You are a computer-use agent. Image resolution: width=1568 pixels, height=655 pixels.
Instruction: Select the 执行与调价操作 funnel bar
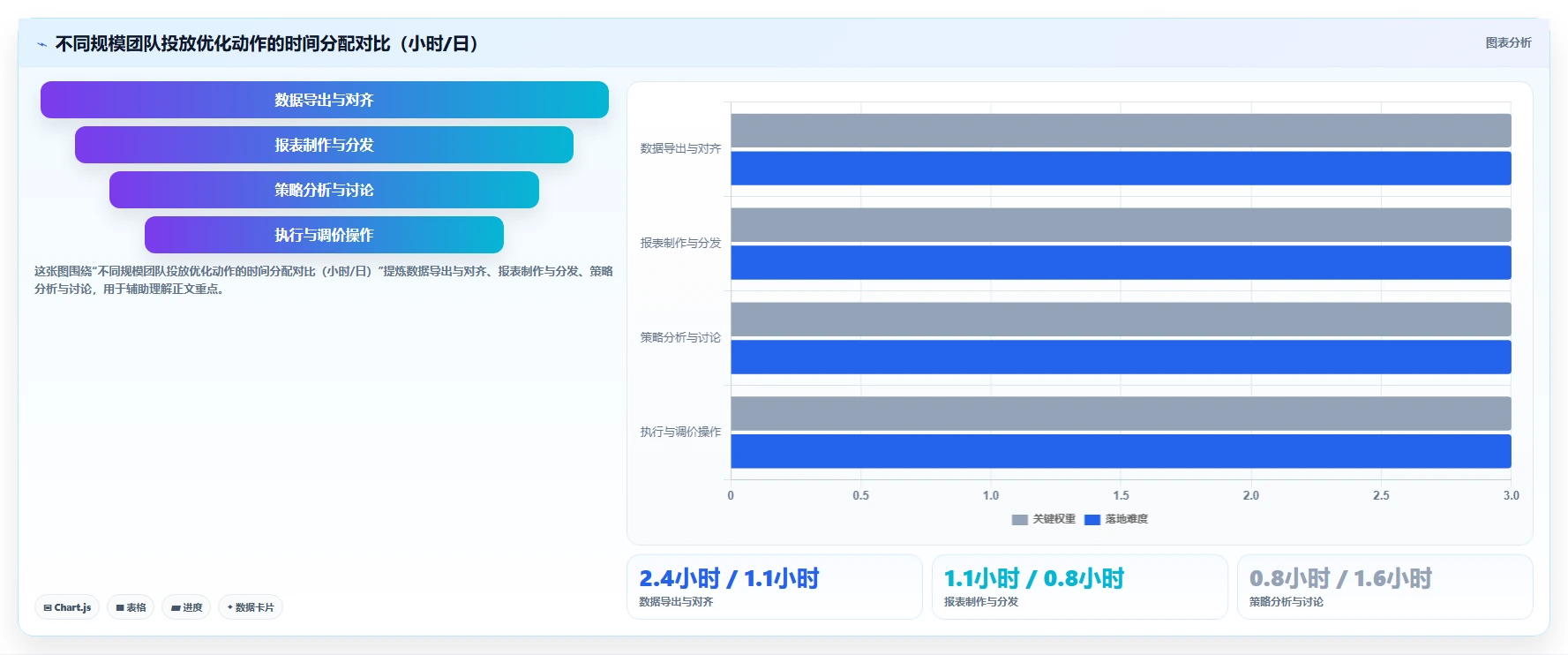pyautogui.click(x=324, y=235)
